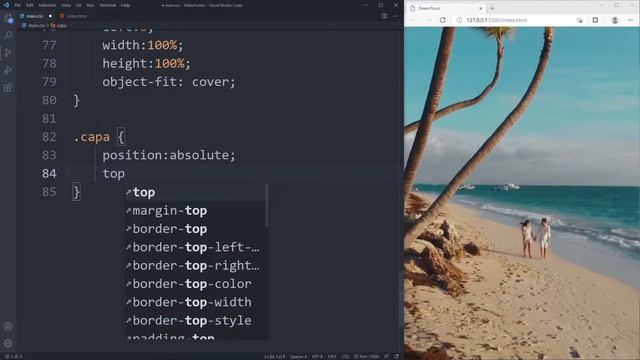Open the browser profile avatar

pyautogui.click(x=615, y=20)
